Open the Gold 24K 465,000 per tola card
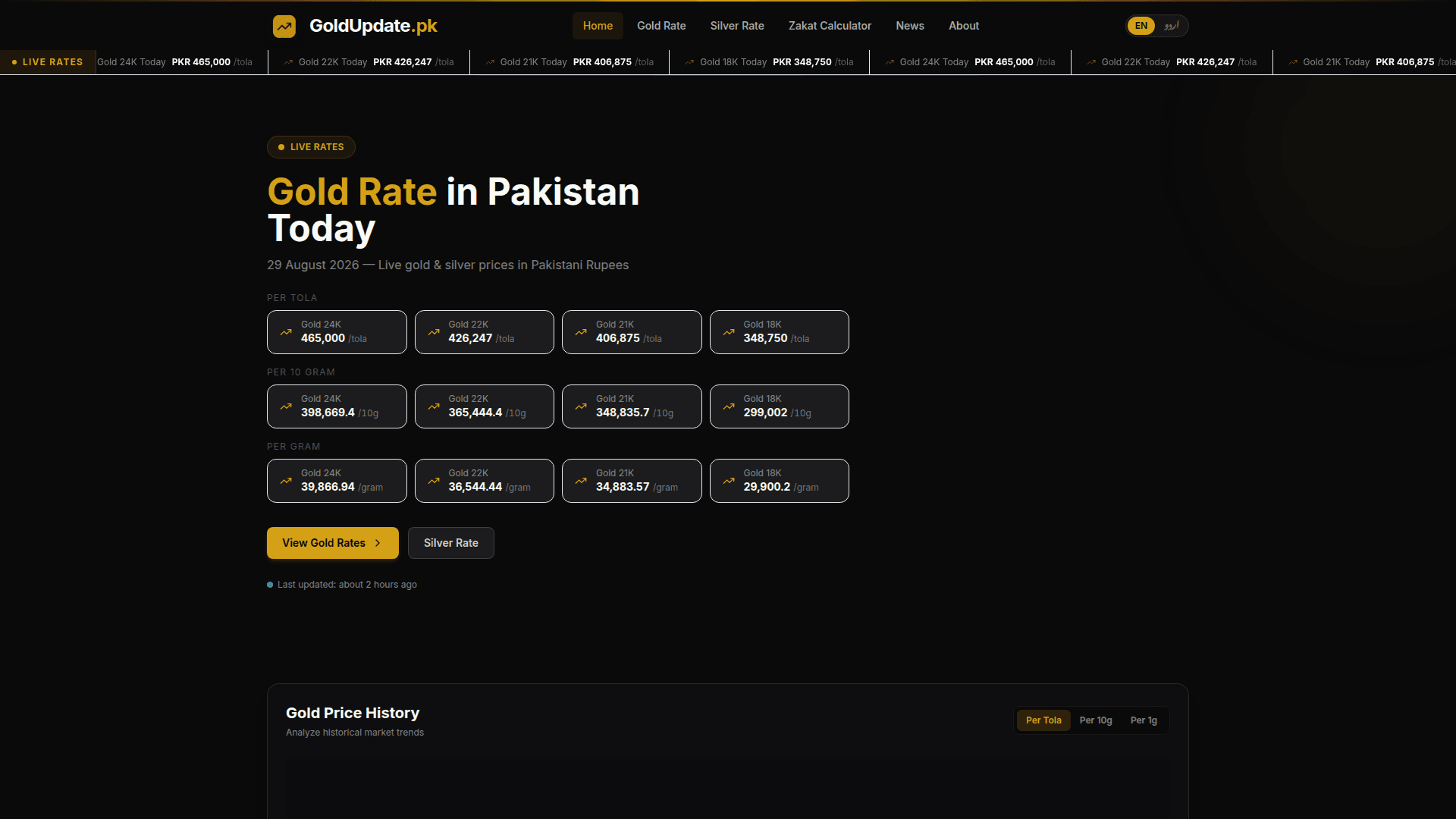1456x819 pixels. (x=337, y=332)
